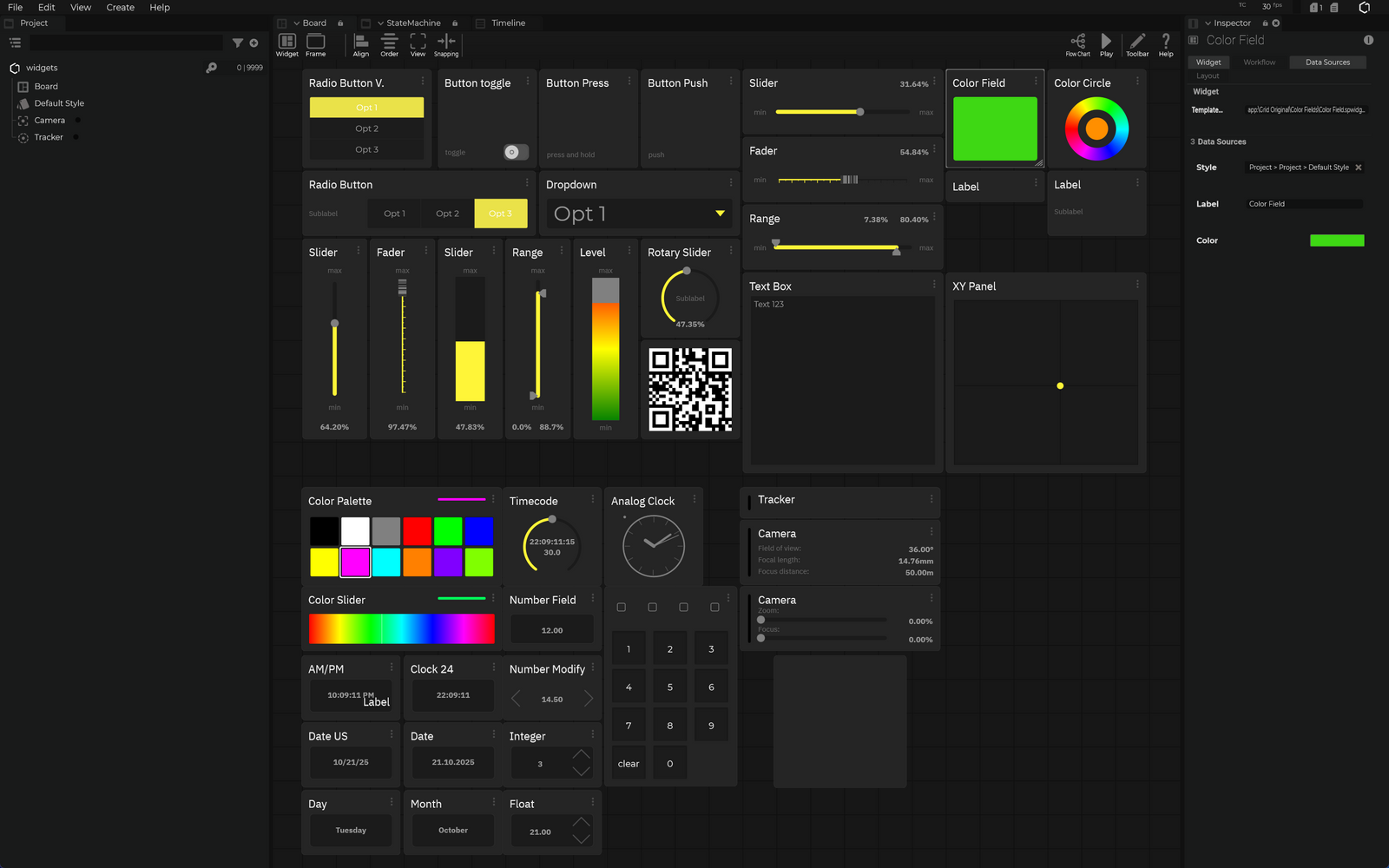Open the Opt 1 dropdown arrow
Screen dimensions: 1389x868
coord(720,214)
